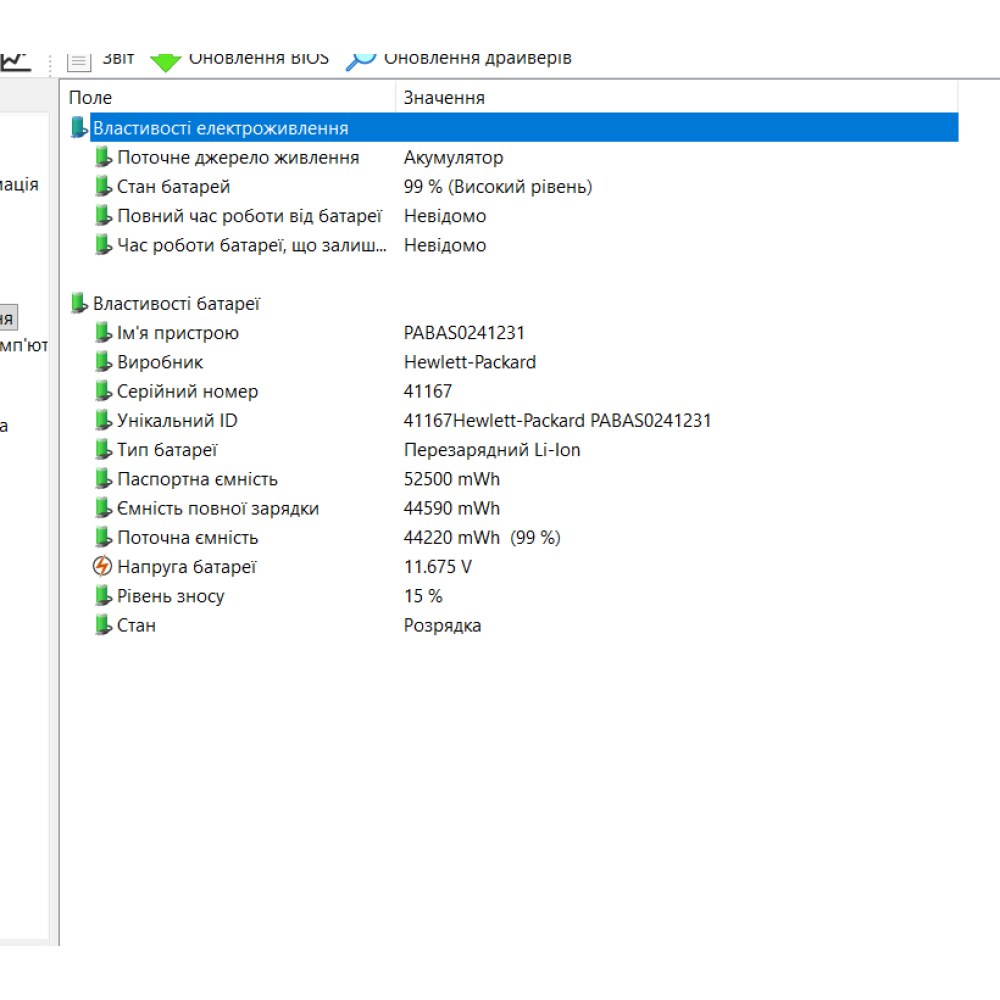Click the Значення column header
This screenshot has width=1000, height=1000.
click(x=444, y=97)
